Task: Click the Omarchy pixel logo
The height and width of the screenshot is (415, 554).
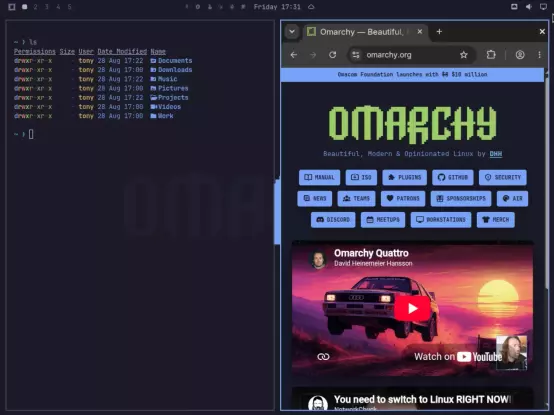Action: click(412, 124)
